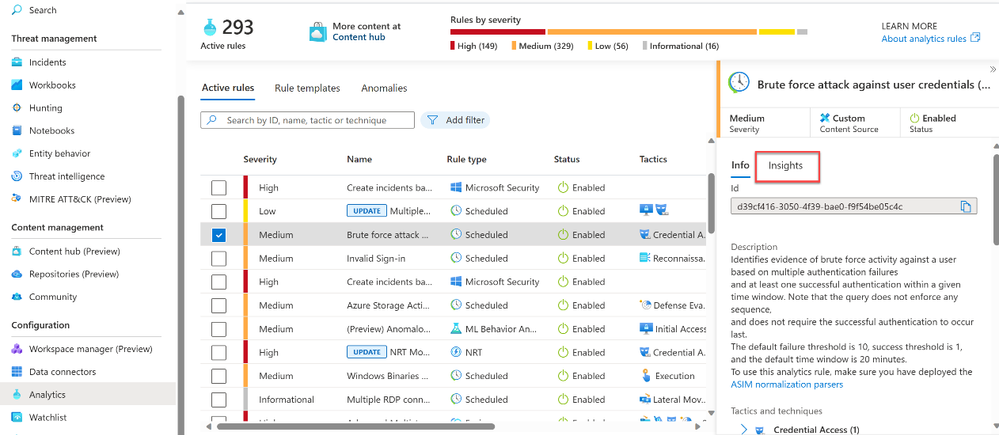Expand Credential Access (1) tactic
This screenshot has width=999, height=435.
click(744, 429)
